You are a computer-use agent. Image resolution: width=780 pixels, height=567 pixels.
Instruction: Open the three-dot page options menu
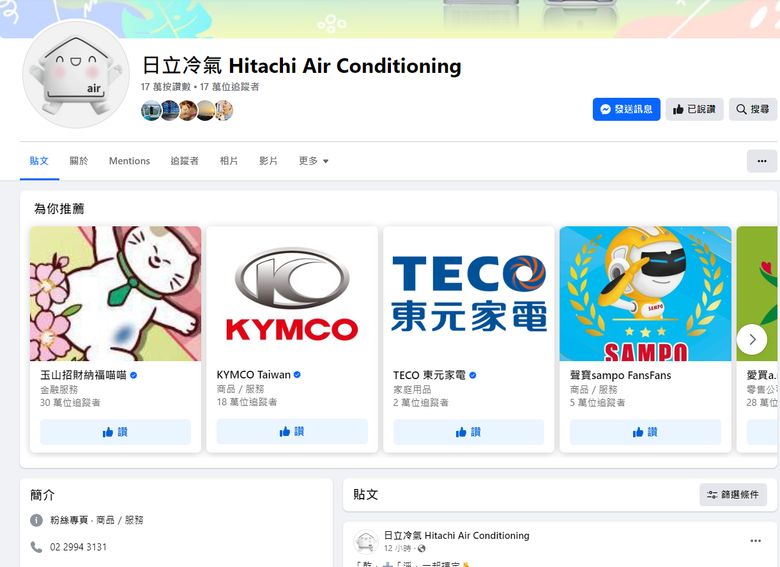coord(762,161)
